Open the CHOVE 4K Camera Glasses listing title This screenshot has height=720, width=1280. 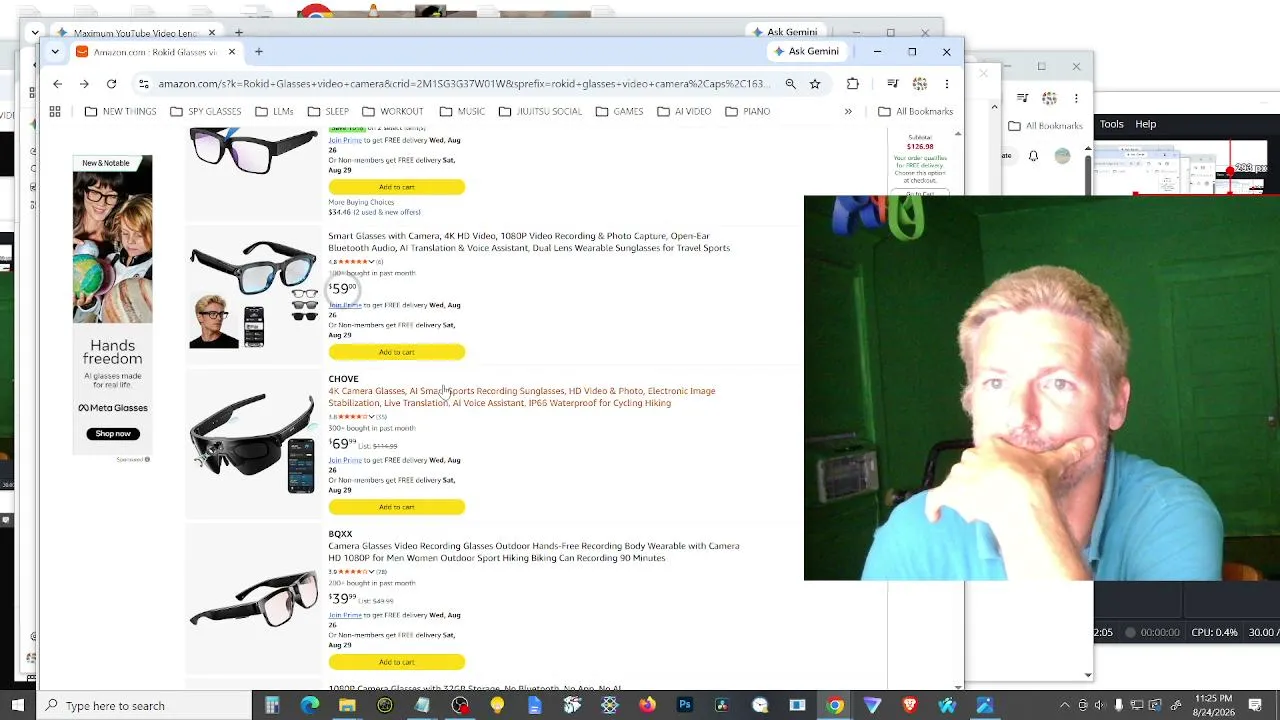(522, 397)
